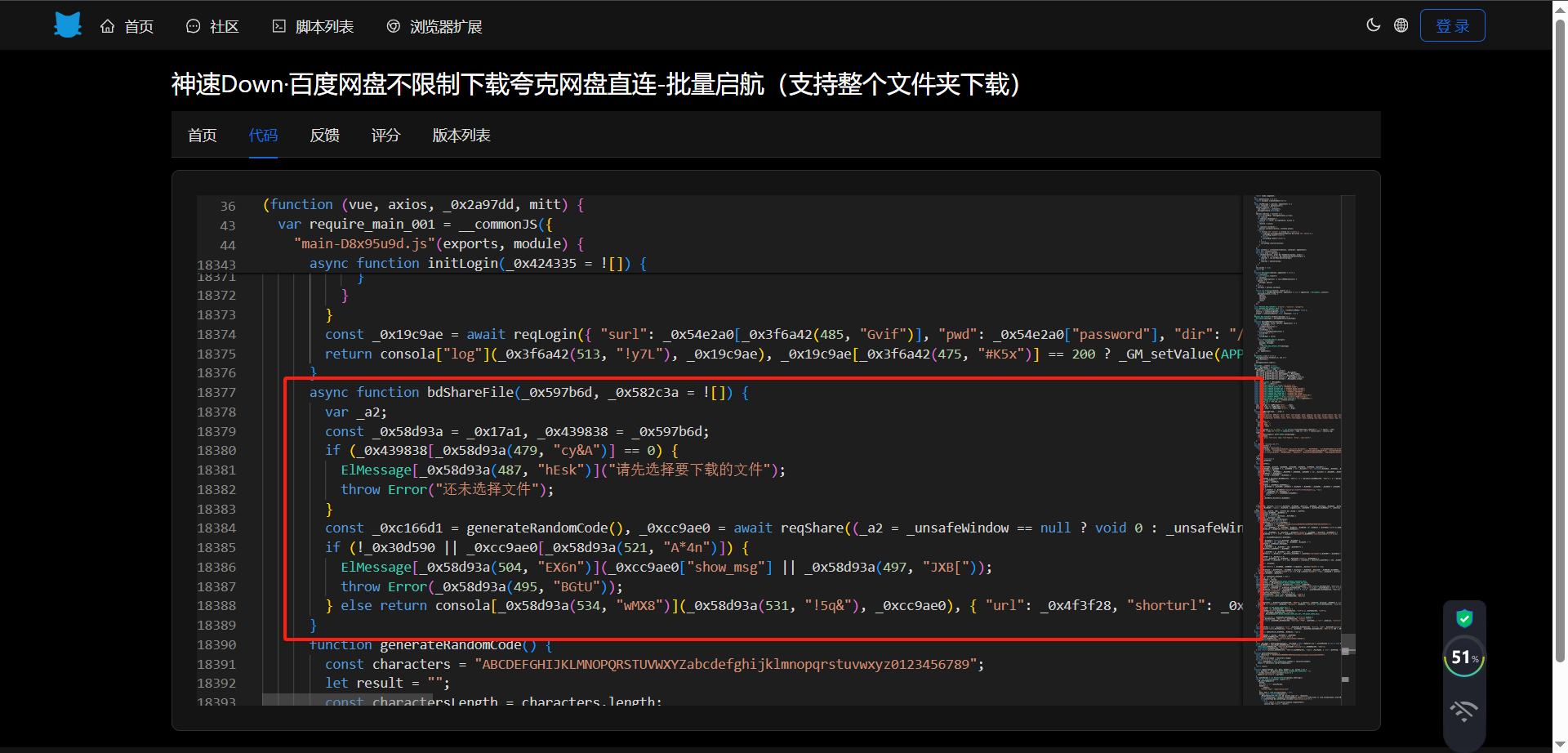The width and height of the screenshot is (1568, 753).
Task: Click the home house icon in navbar
Action: click(x=108, y=27)
